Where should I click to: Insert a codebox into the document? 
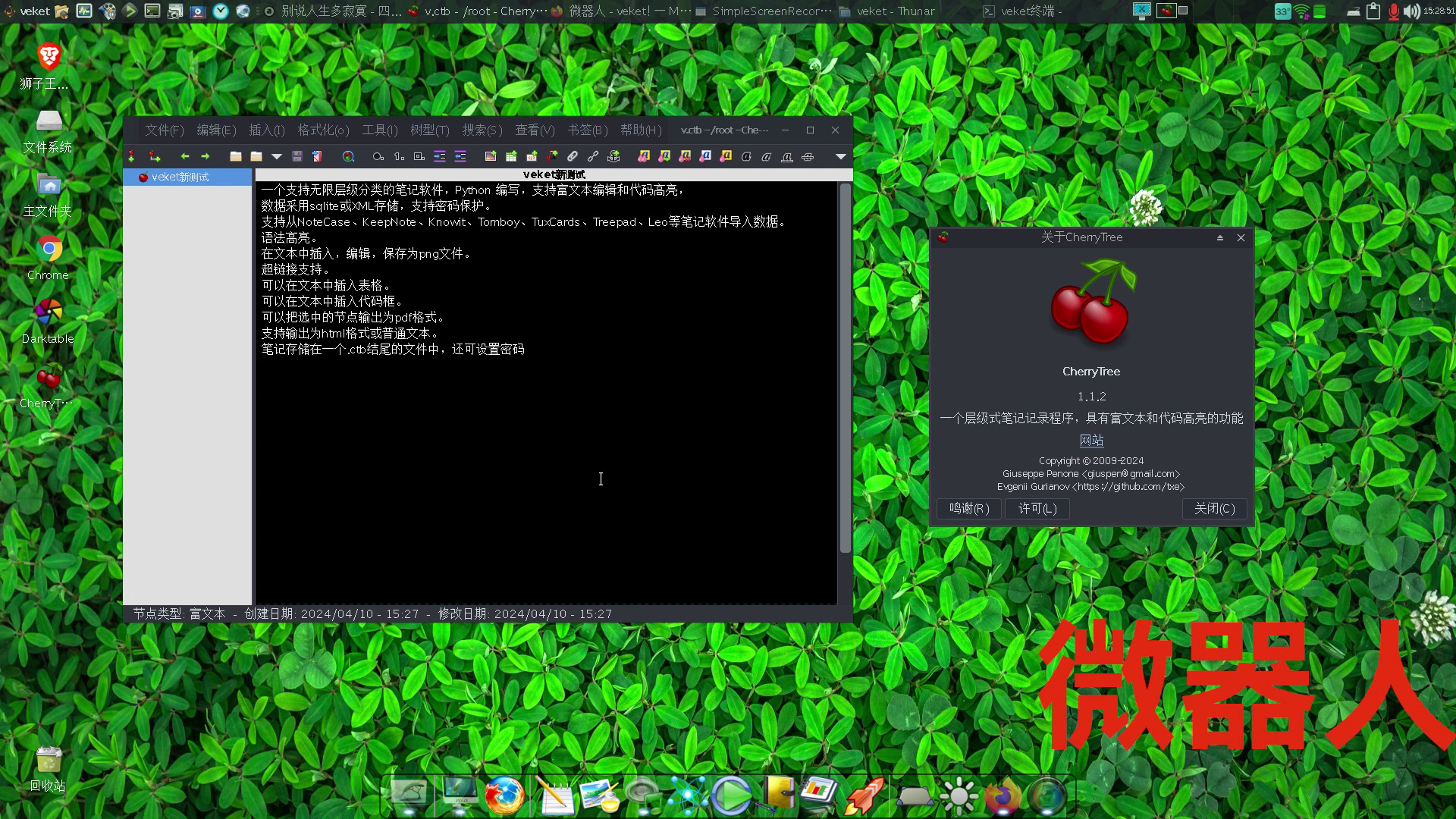(532, 156)
